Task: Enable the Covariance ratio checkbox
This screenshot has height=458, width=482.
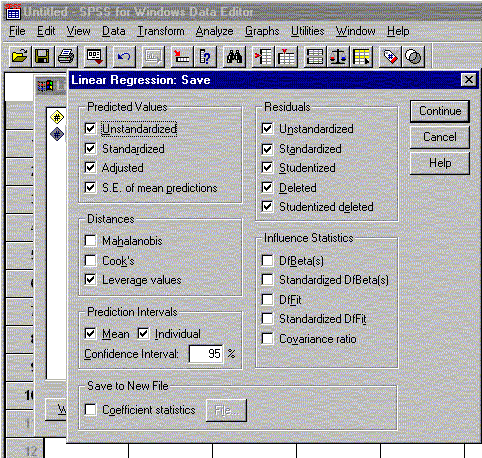Action: pos(267,339)
